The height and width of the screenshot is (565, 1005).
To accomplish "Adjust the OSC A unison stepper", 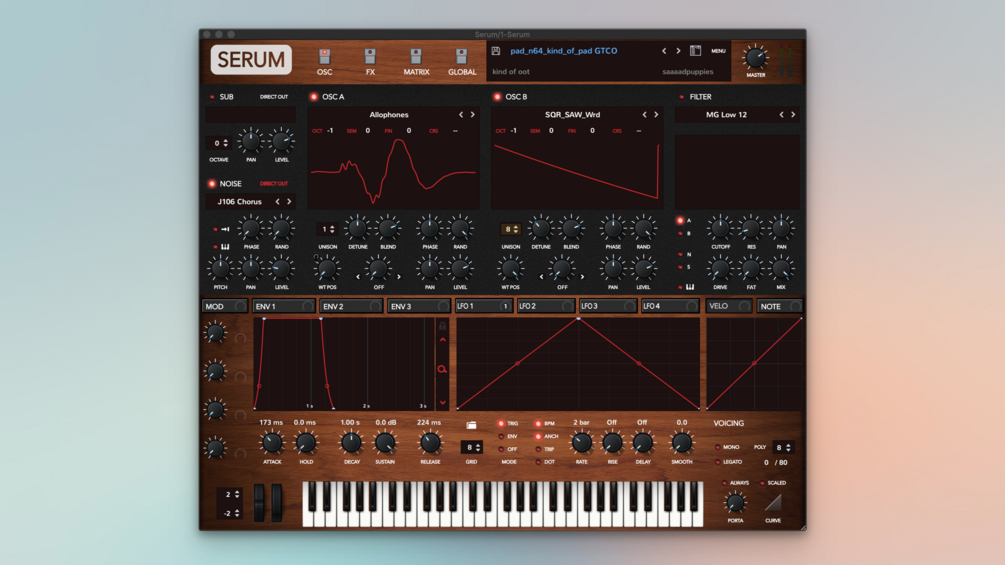I will [x=327, y=229].
